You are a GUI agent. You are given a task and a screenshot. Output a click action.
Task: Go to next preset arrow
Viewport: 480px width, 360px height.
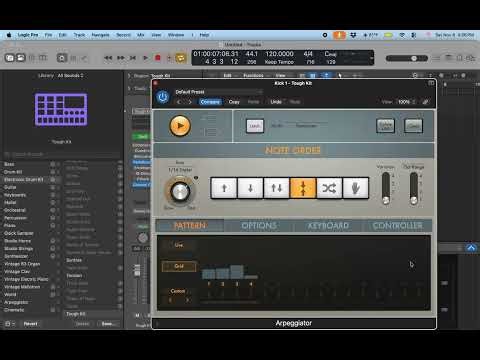[190, 102]
